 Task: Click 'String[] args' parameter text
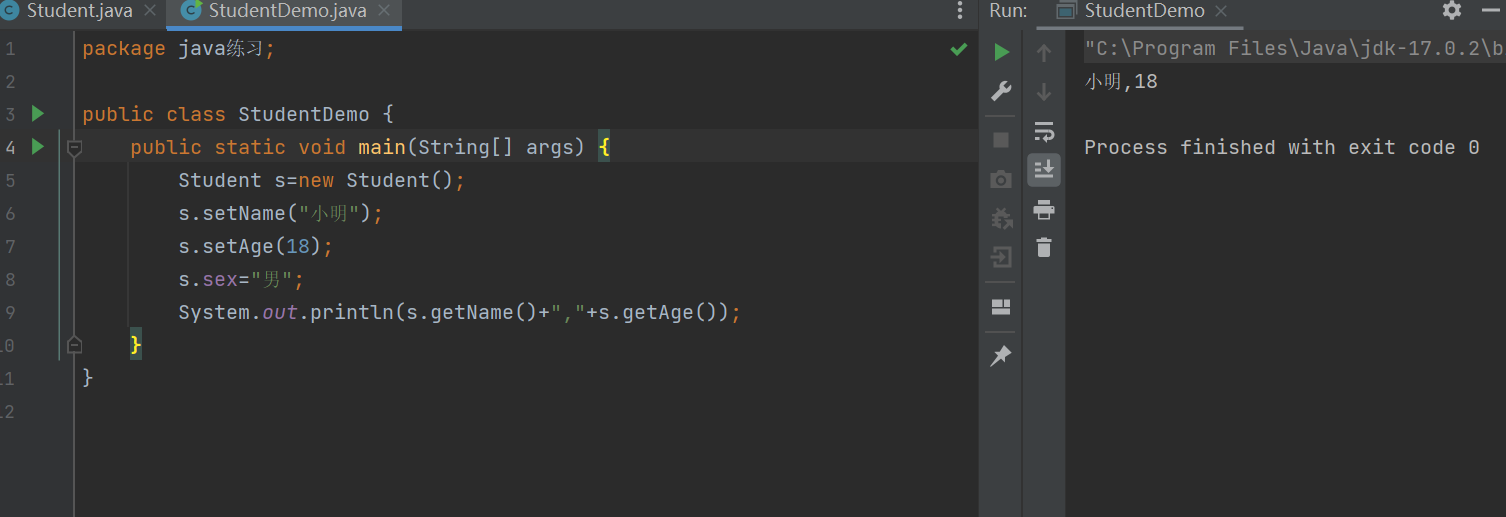496,148
